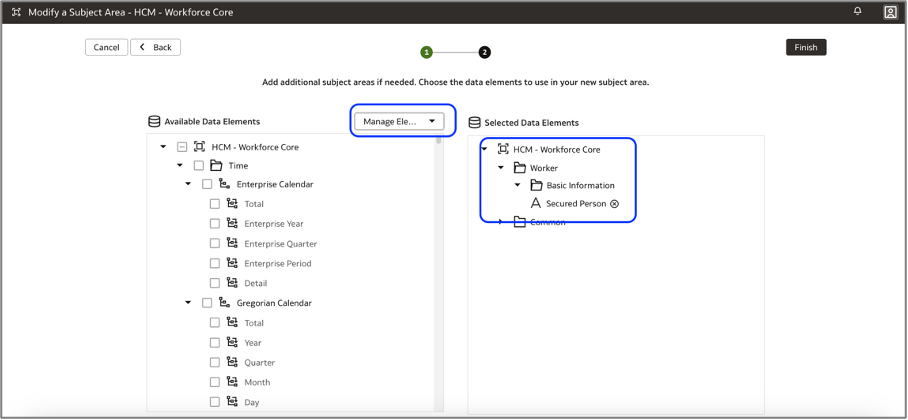
Task: Check the Detail checkbox
Action: click(x=215, y=283)
